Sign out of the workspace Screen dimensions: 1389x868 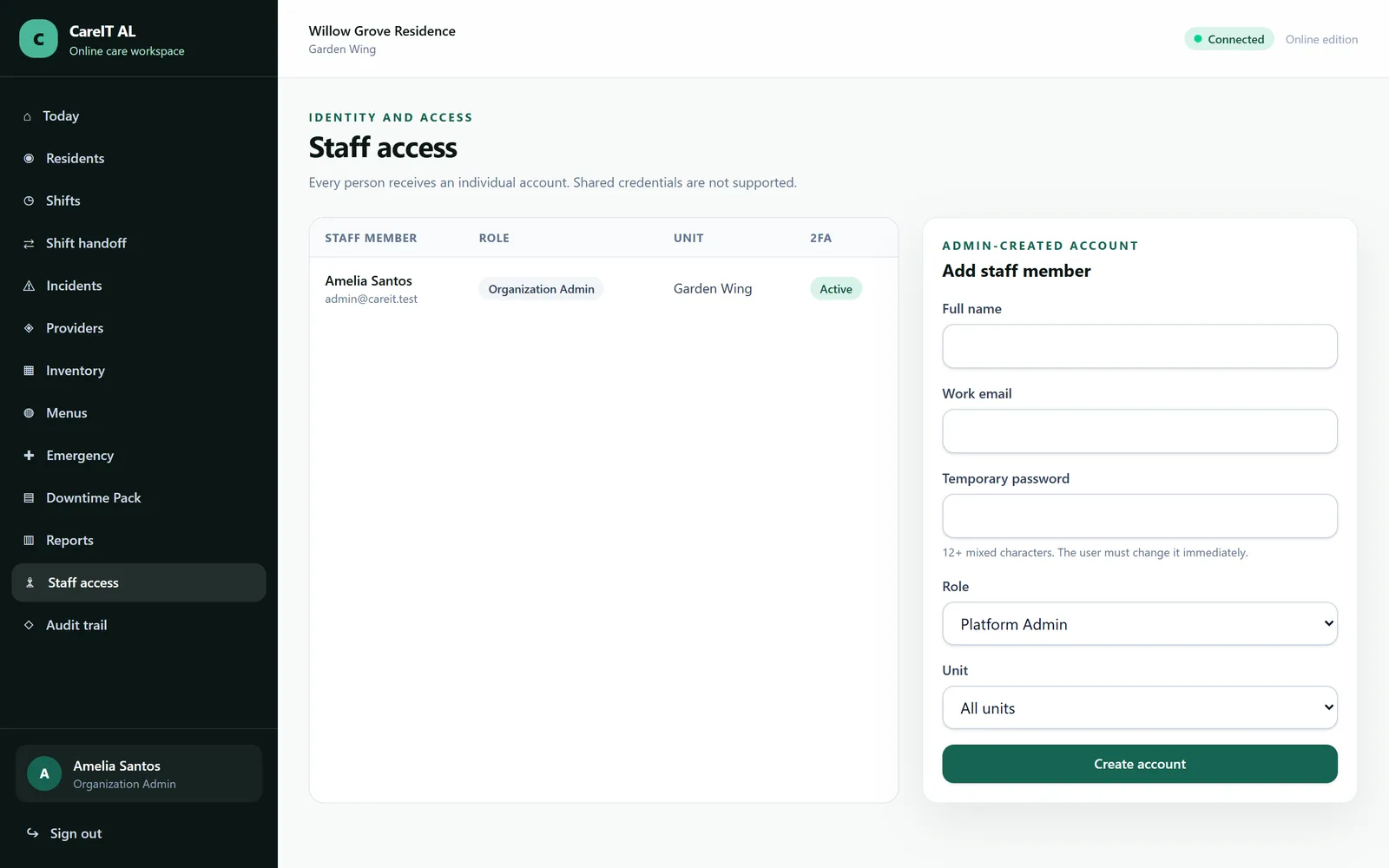click(139, 833)
